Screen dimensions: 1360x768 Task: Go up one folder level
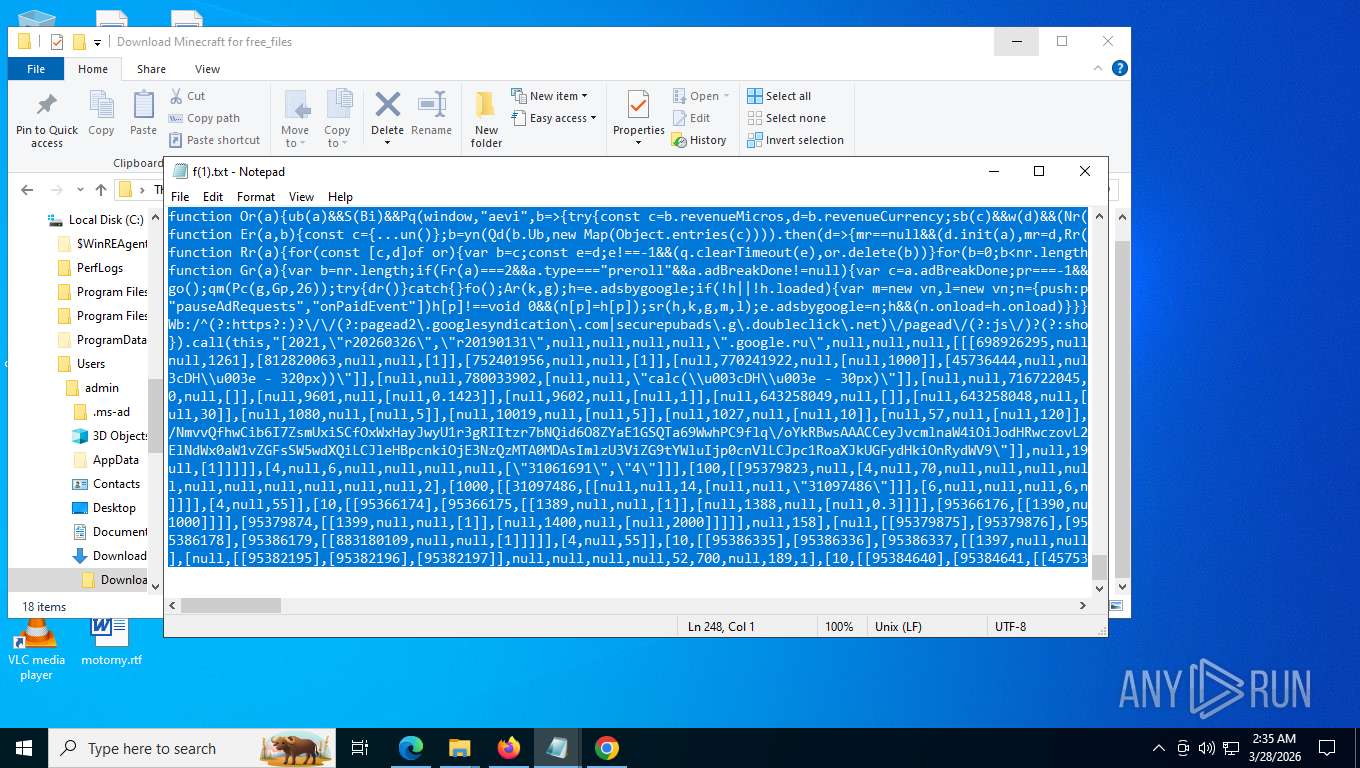coord(101,189)
